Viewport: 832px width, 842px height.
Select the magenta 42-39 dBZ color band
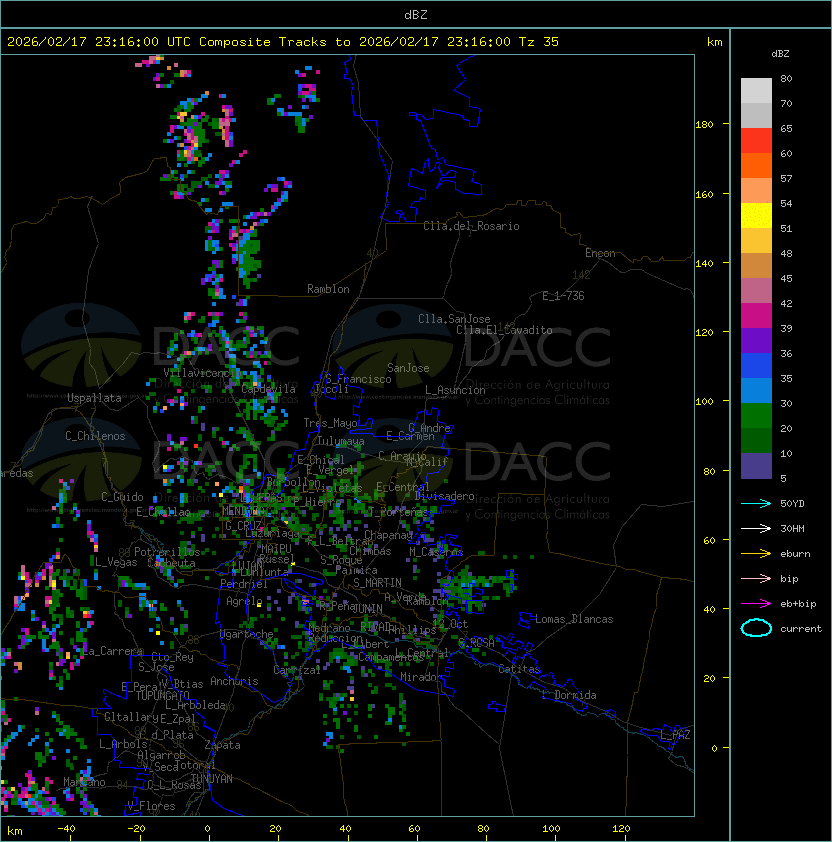(x=756, y=316)
